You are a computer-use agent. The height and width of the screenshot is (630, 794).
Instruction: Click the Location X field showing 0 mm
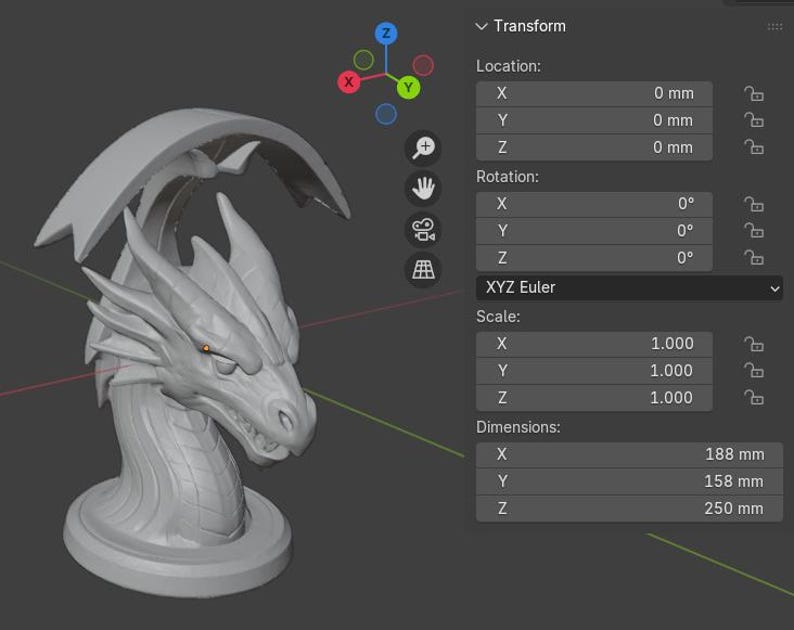coord(594,94)
